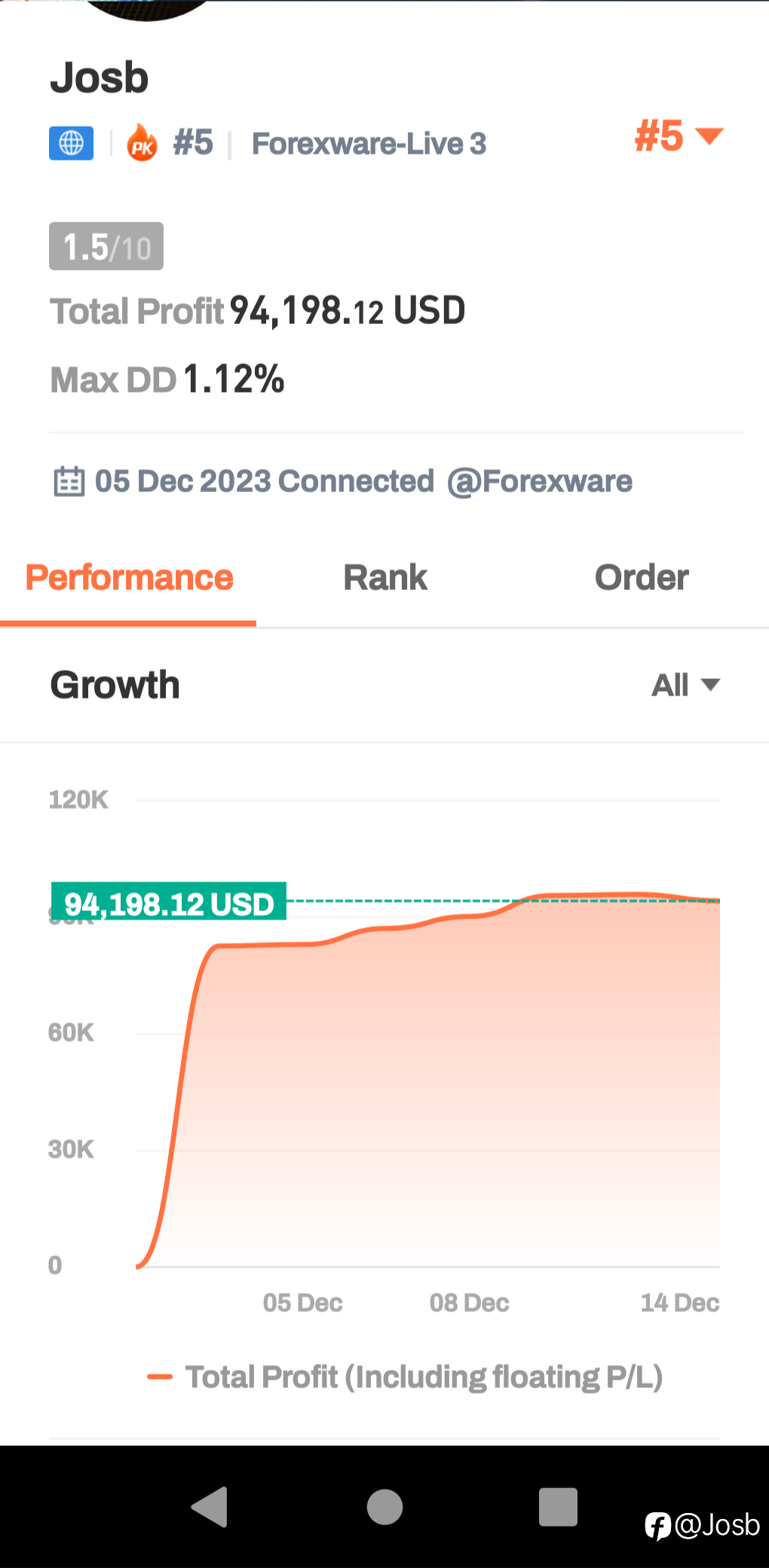The image size is (769, 1568).
Task: Expand the orange #5 rank dropdown
Action: [679, 136]
